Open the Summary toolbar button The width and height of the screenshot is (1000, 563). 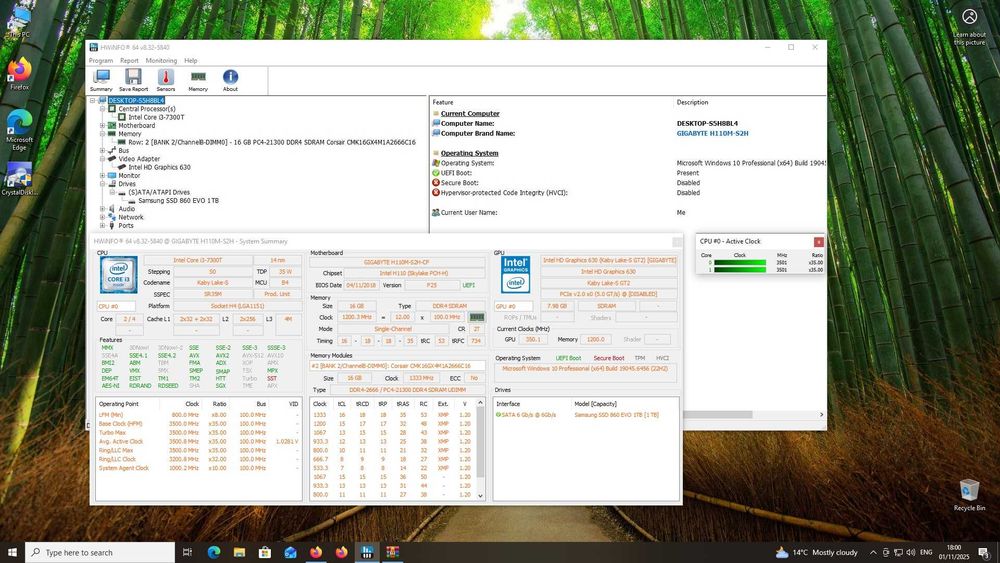point(101,80)
